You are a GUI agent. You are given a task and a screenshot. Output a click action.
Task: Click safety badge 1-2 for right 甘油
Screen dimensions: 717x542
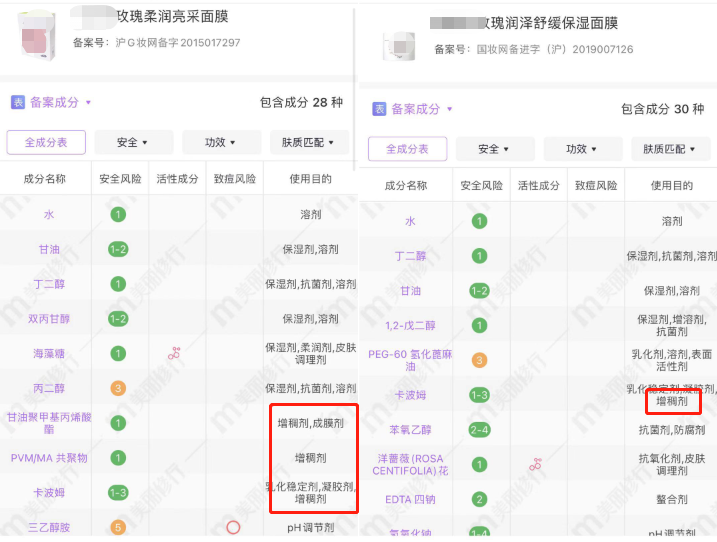(x=479, y=290)
